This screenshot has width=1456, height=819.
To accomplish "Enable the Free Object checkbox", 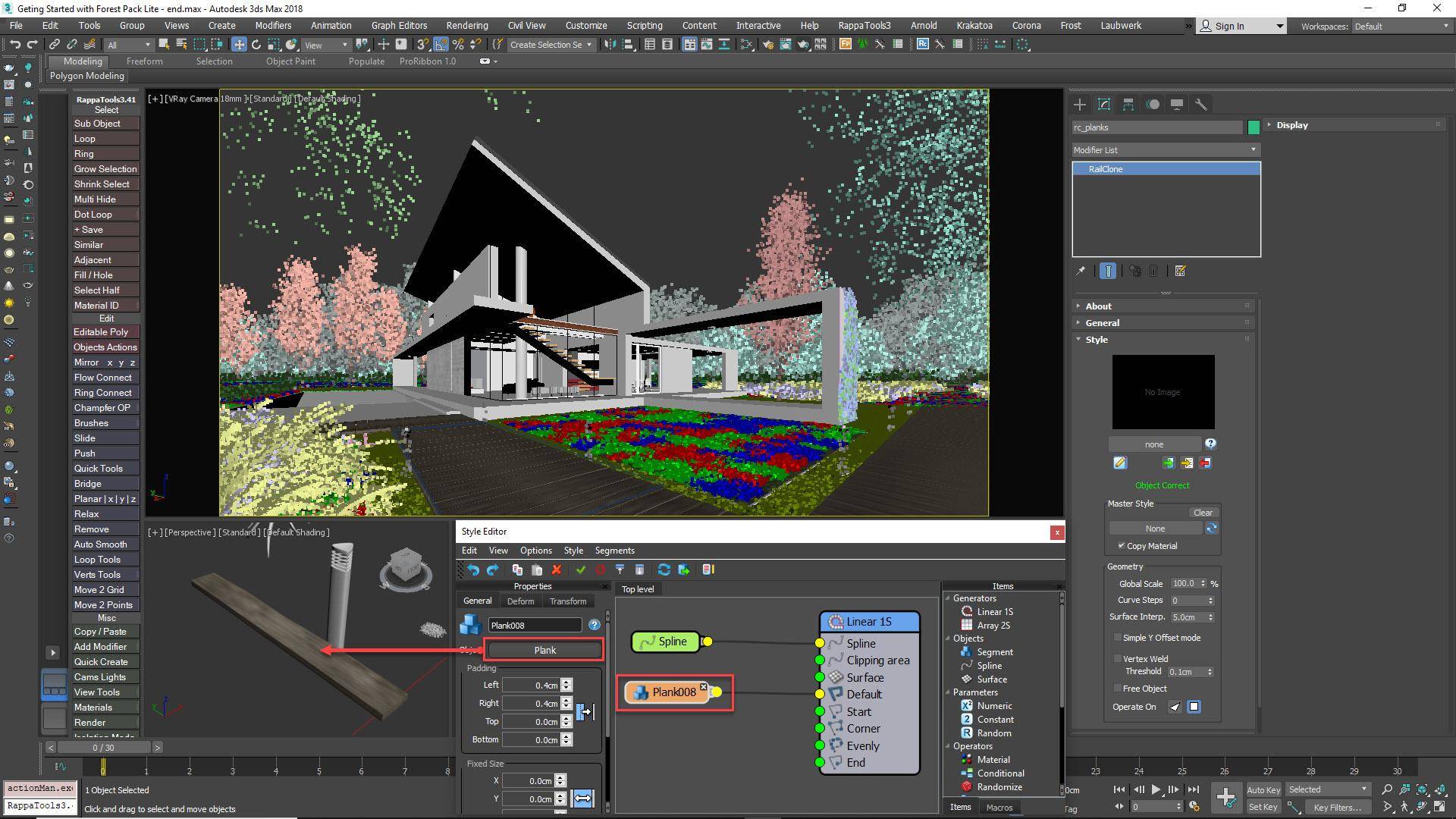I will click(1118, 689).
